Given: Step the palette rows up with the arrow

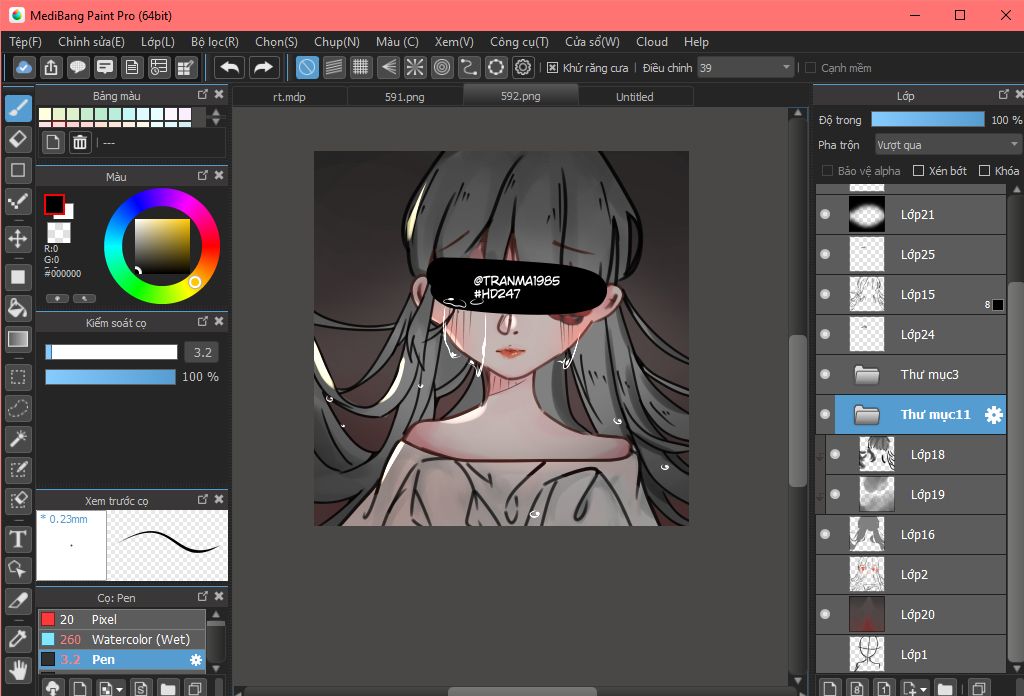Looking at the screenshot, I should pos(216,112).
